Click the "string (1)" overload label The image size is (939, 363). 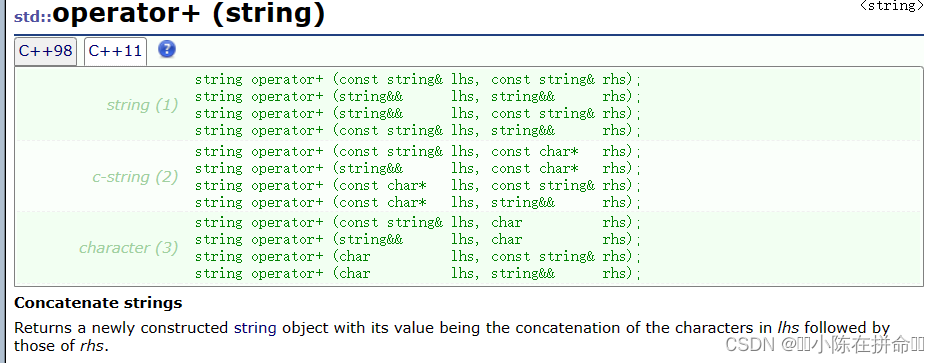tap(142, 105)
